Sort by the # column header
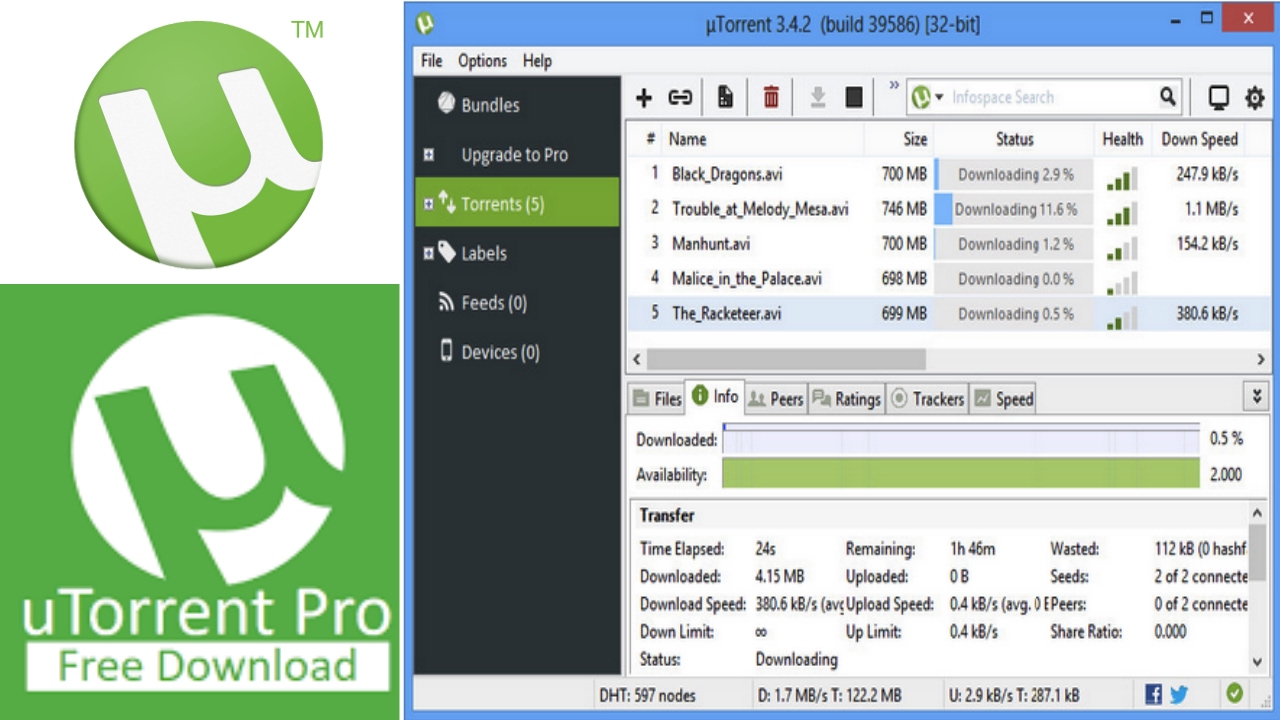 click(x=650, y=139)
